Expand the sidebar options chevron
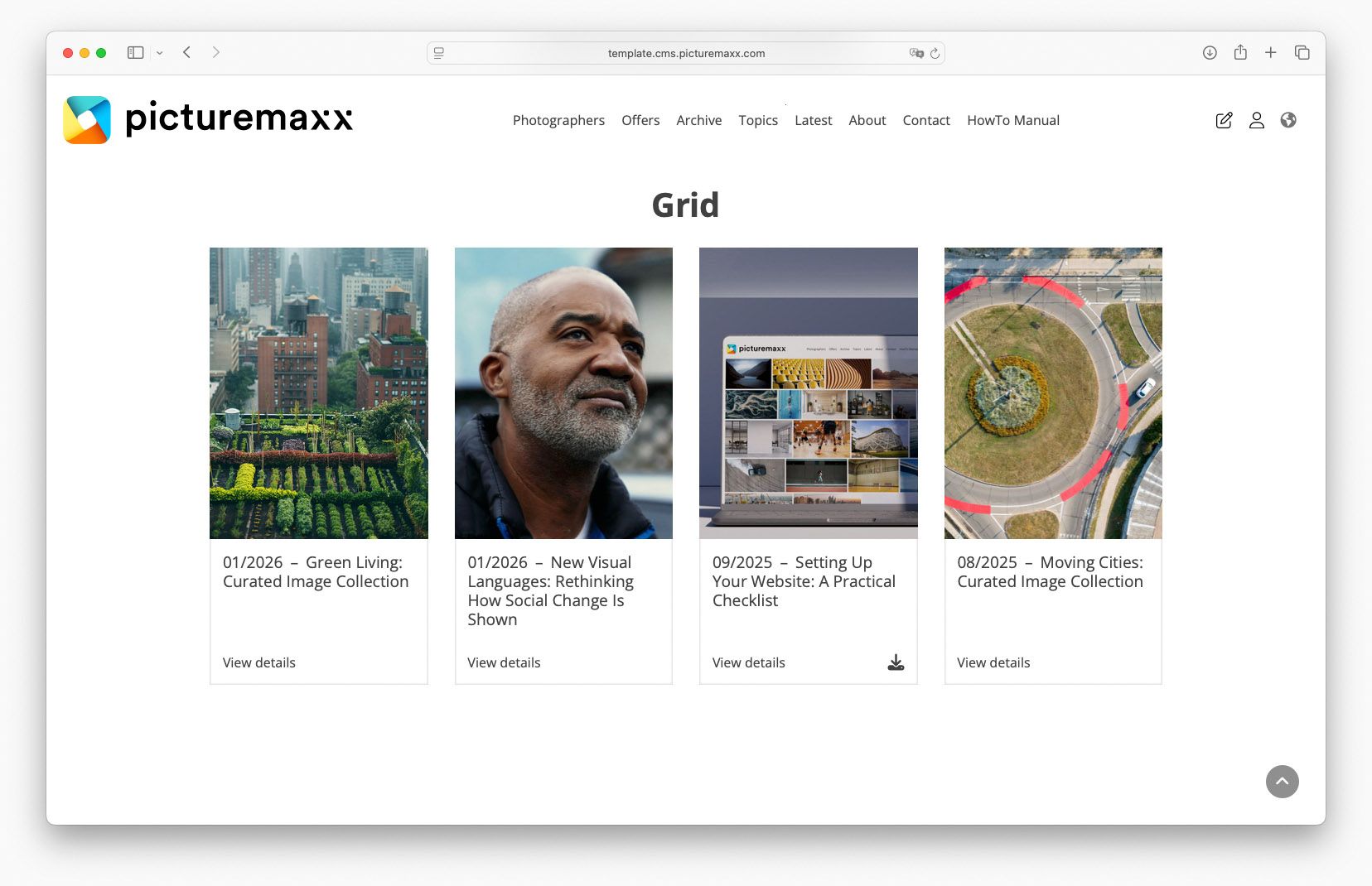The height and width of the screenshot is (886, 1372). (x=161, y=52)
